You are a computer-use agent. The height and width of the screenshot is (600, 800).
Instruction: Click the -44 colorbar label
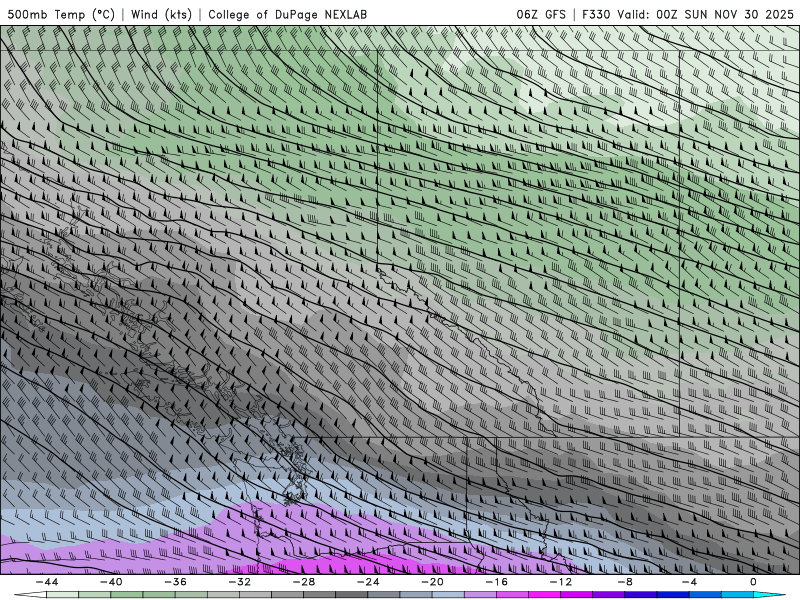(47, 582)
